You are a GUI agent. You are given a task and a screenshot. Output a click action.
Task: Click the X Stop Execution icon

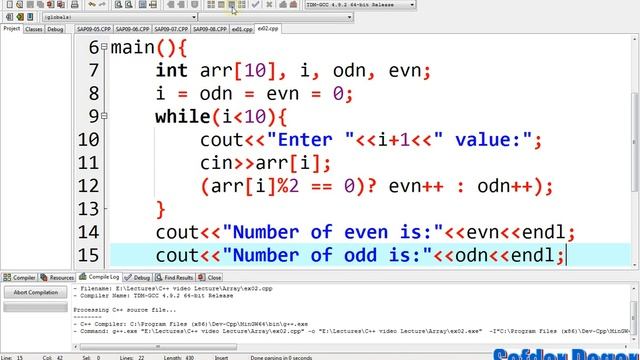click(x=269, y=4)
